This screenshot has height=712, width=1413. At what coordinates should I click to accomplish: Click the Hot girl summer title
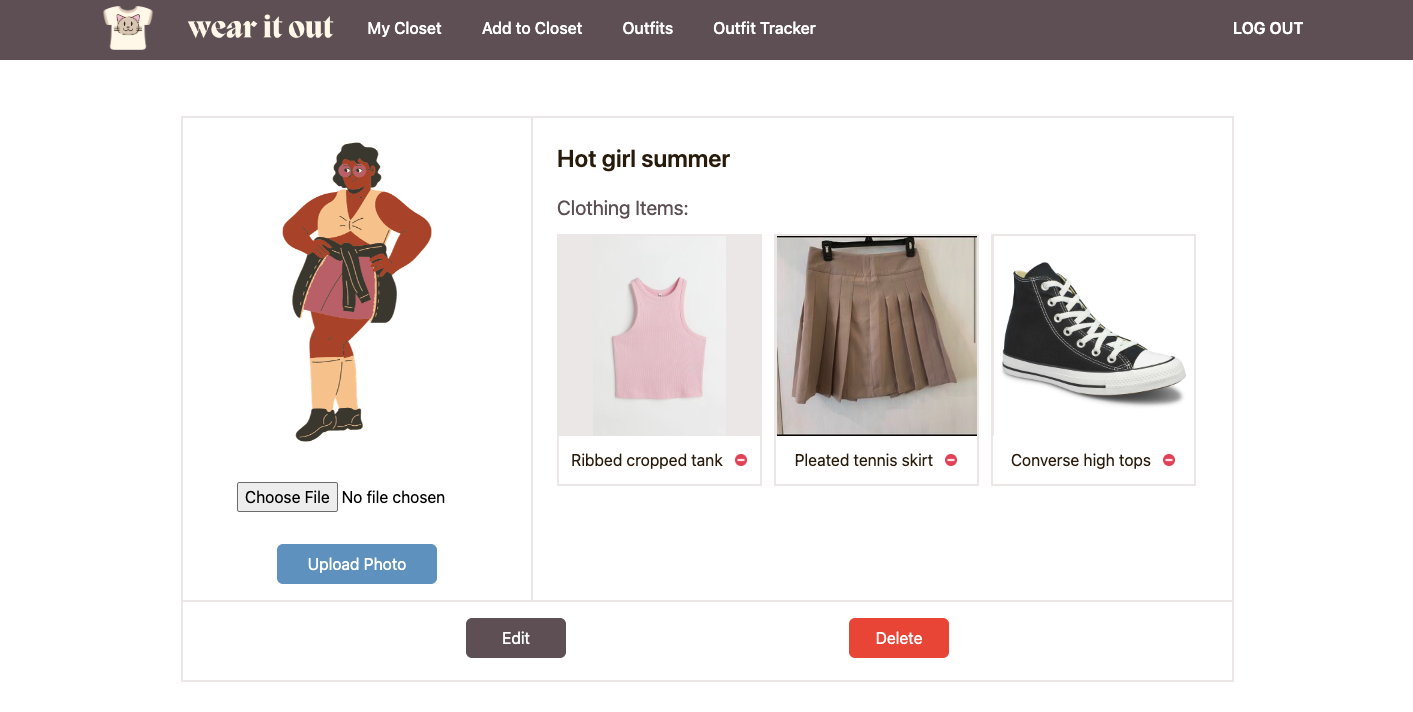tap(643, 158)
